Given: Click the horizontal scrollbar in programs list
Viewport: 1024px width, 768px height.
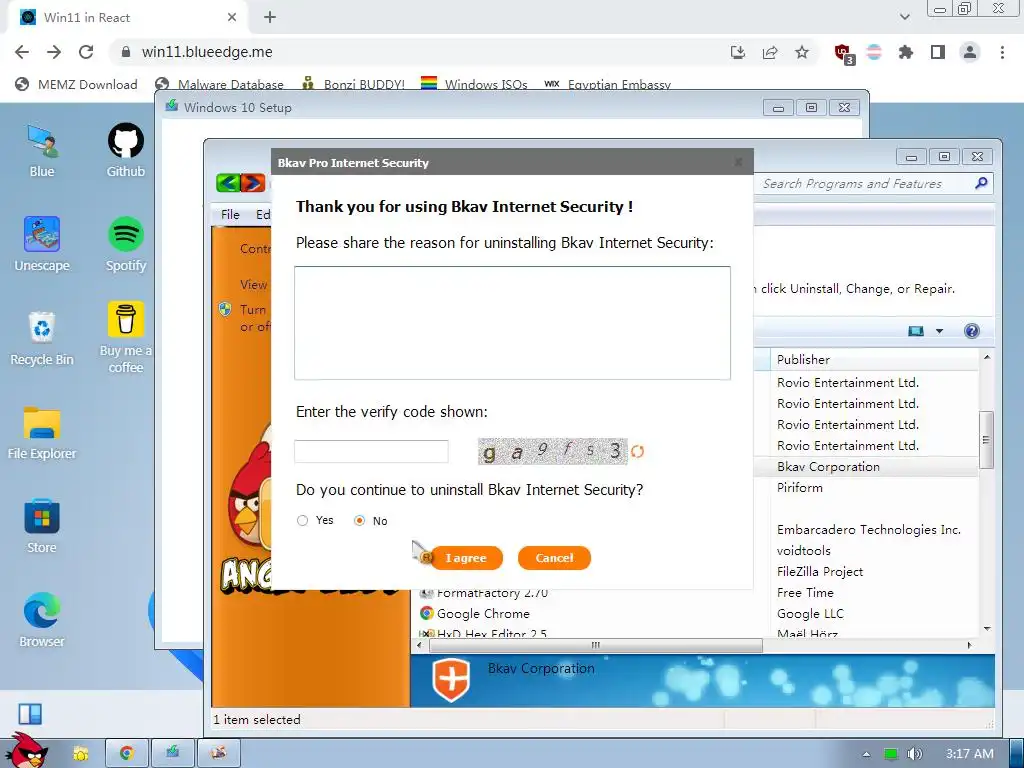Looking at the screenshot, I should (596, 645).
